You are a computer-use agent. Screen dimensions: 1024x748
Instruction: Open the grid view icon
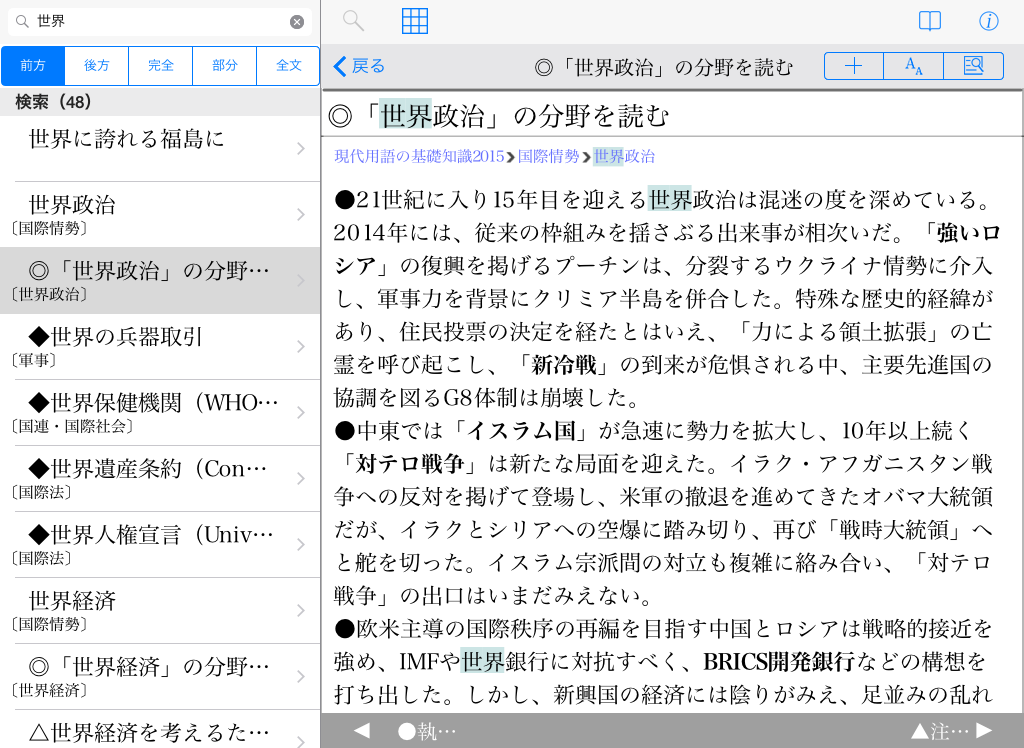[x=414, y=21]
